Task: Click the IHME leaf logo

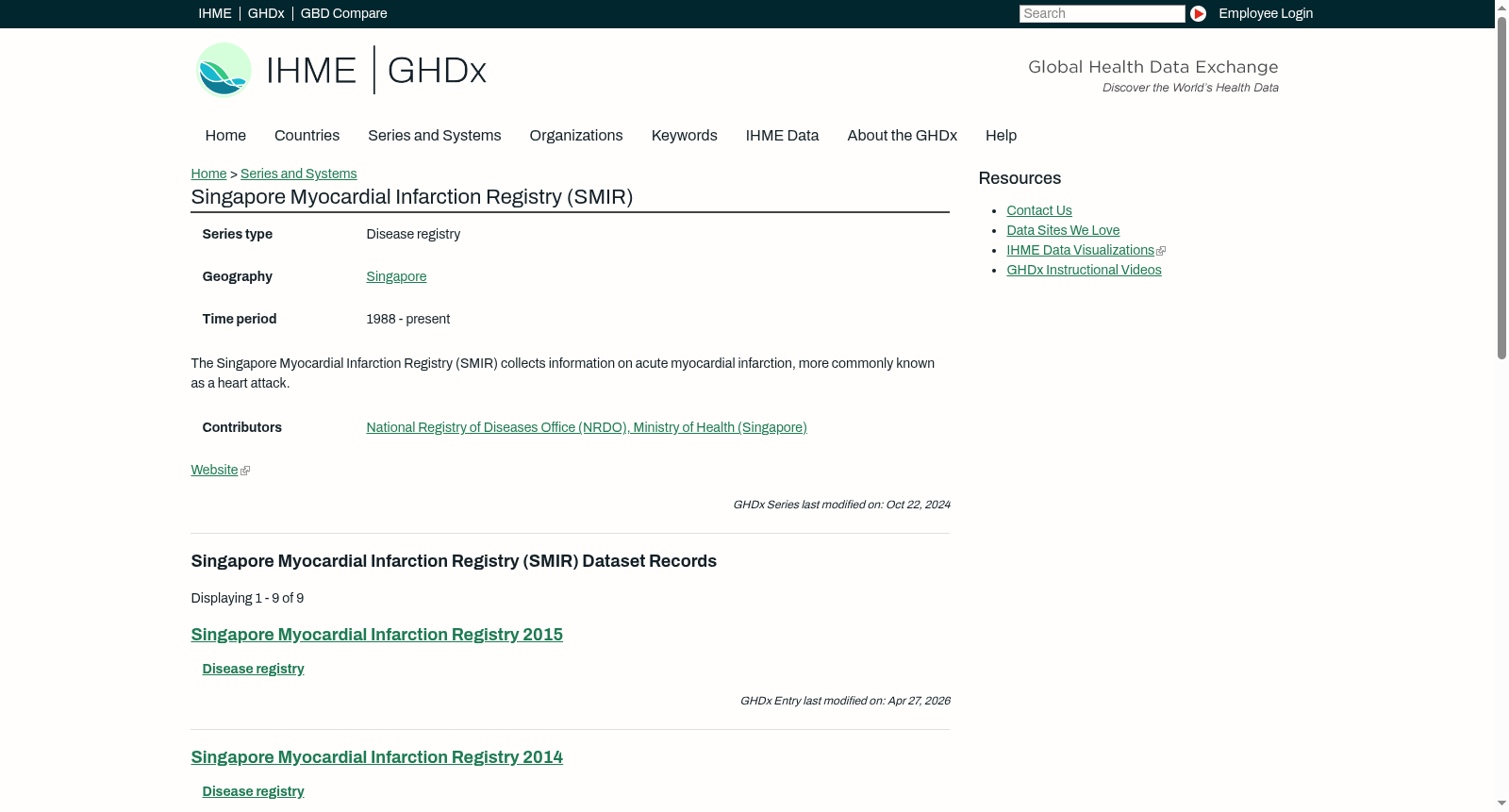Action: pos(224,70)
